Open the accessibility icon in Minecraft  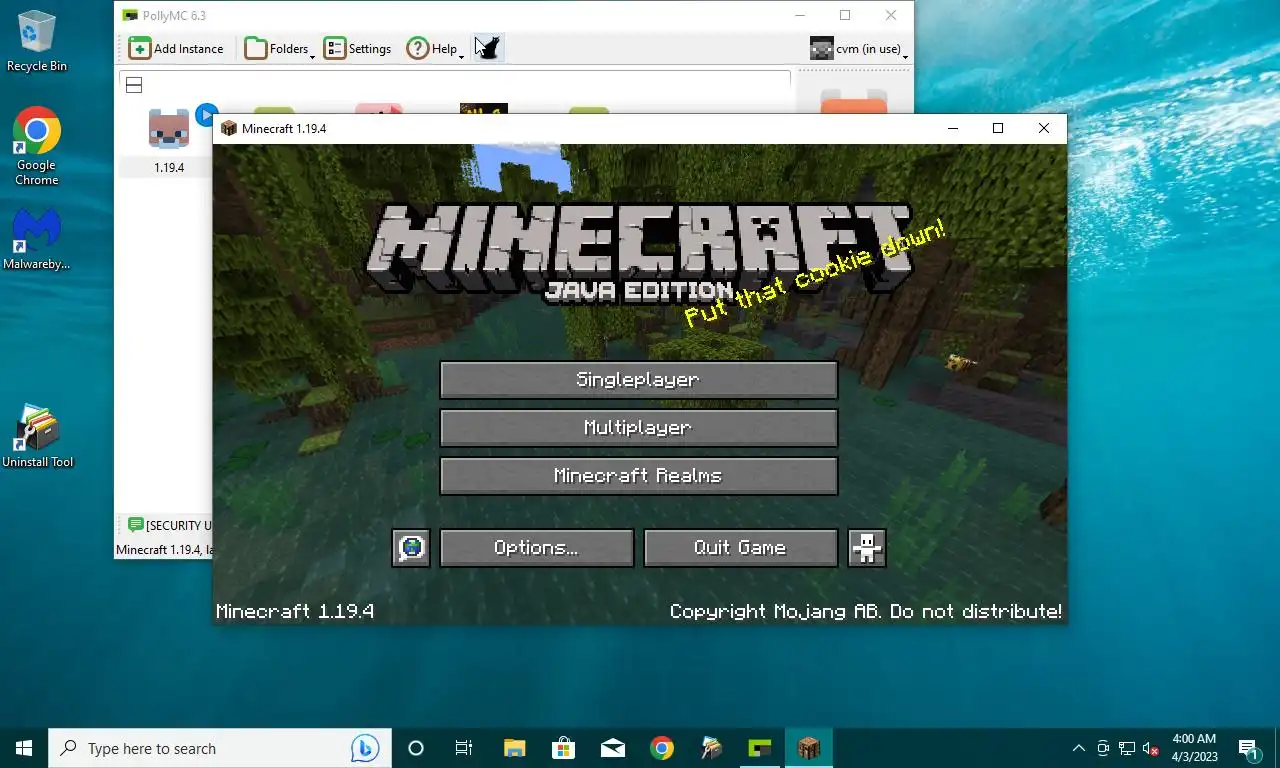(x=867, y=548)
